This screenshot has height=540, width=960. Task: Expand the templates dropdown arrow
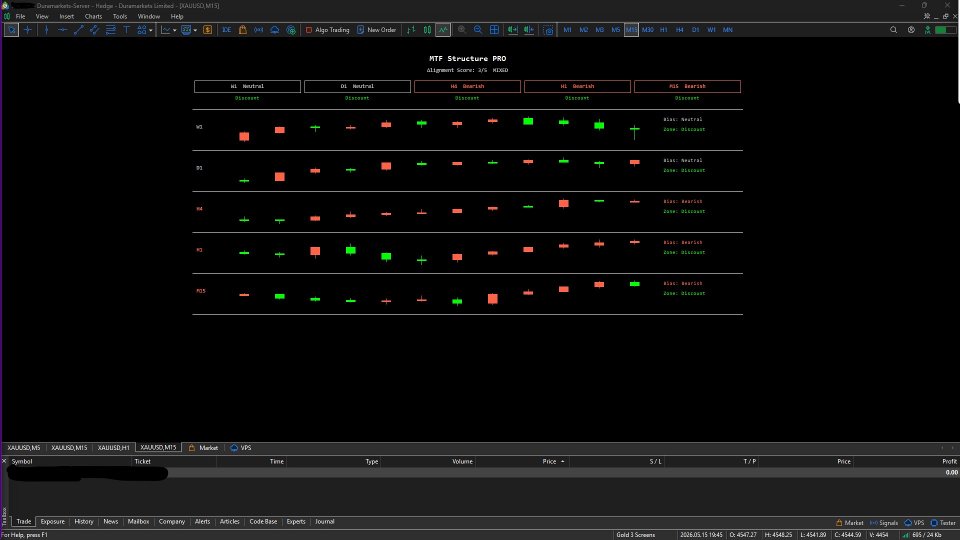[195, 30]
